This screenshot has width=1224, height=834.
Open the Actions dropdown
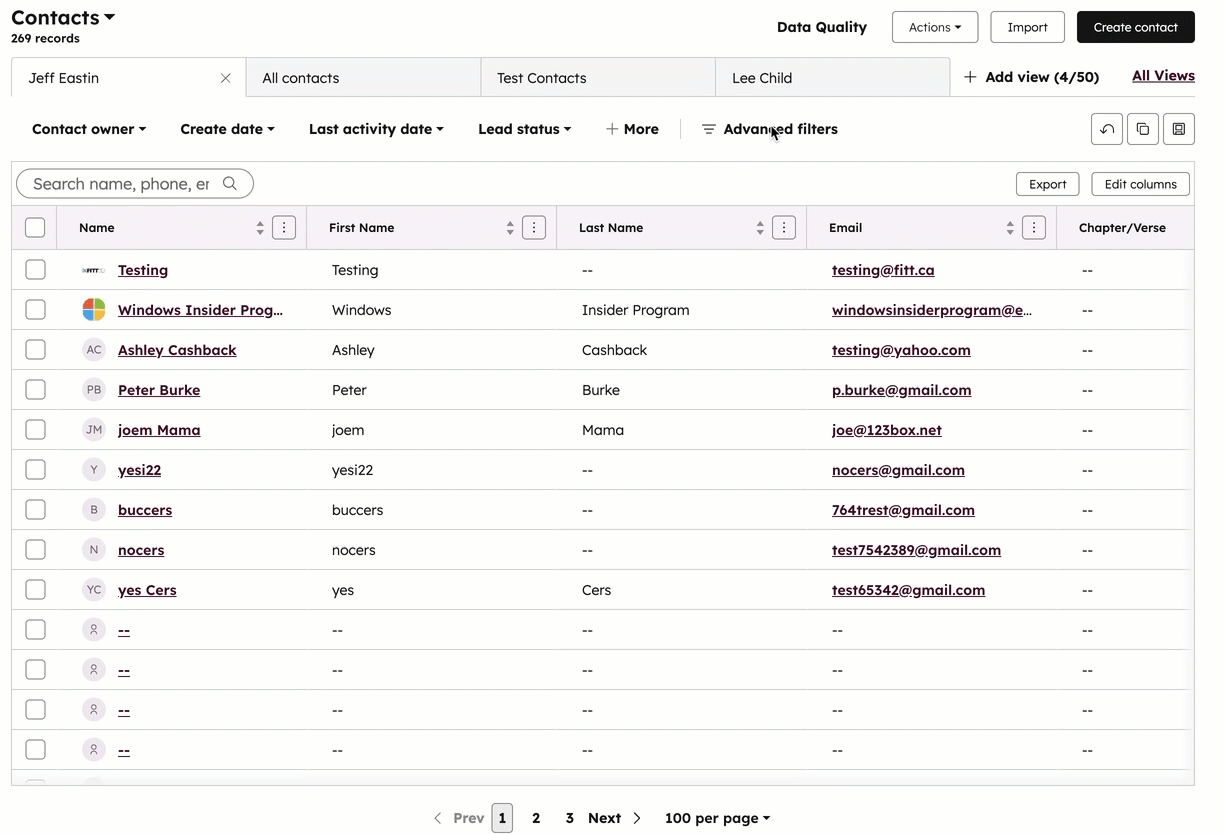(935, 27)
